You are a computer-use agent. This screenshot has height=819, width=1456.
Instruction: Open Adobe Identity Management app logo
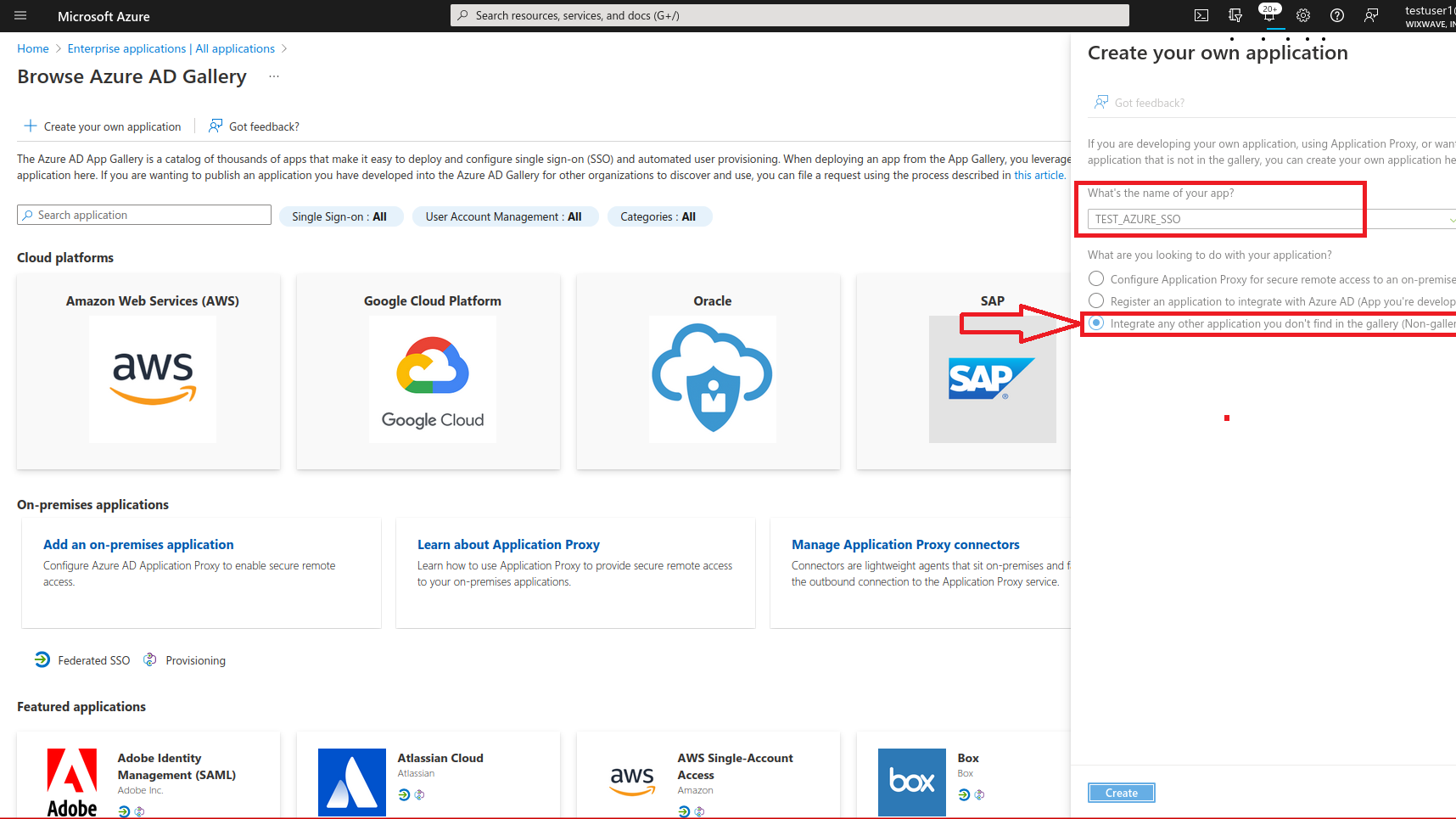click(x=72, y=783)
